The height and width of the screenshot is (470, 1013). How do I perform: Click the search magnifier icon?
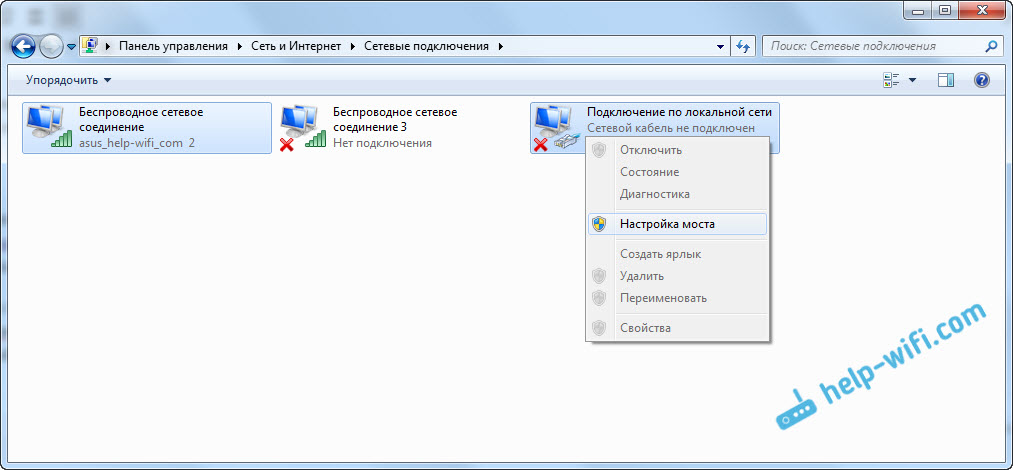tap(991, 46)
